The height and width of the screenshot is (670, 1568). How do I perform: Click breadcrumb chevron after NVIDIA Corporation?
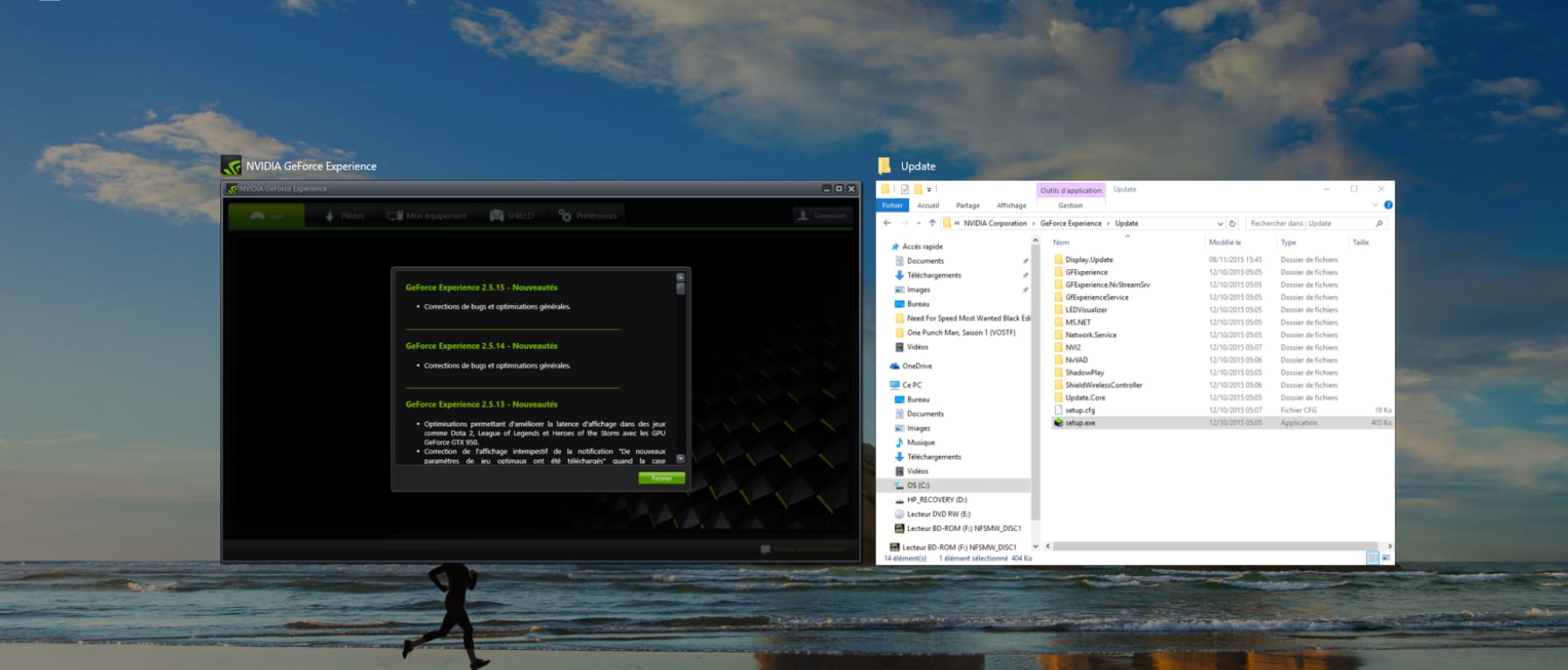[1033, 224]
